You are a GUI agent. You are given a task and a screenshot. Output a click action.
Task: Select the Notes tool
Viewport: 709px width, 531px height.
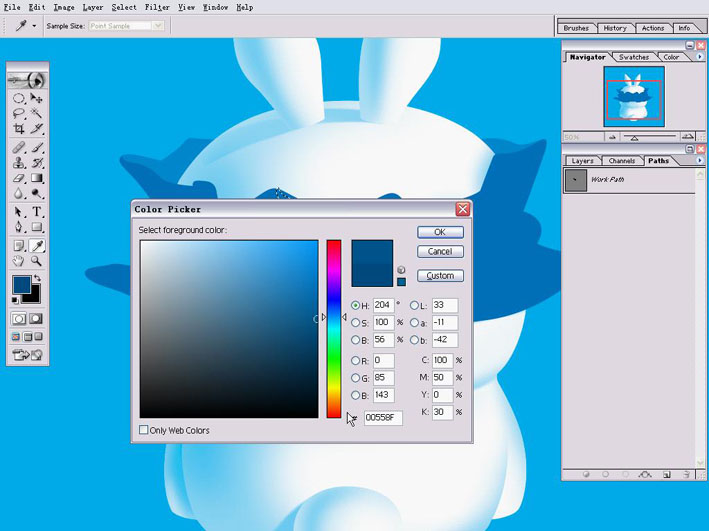(19, 246)
